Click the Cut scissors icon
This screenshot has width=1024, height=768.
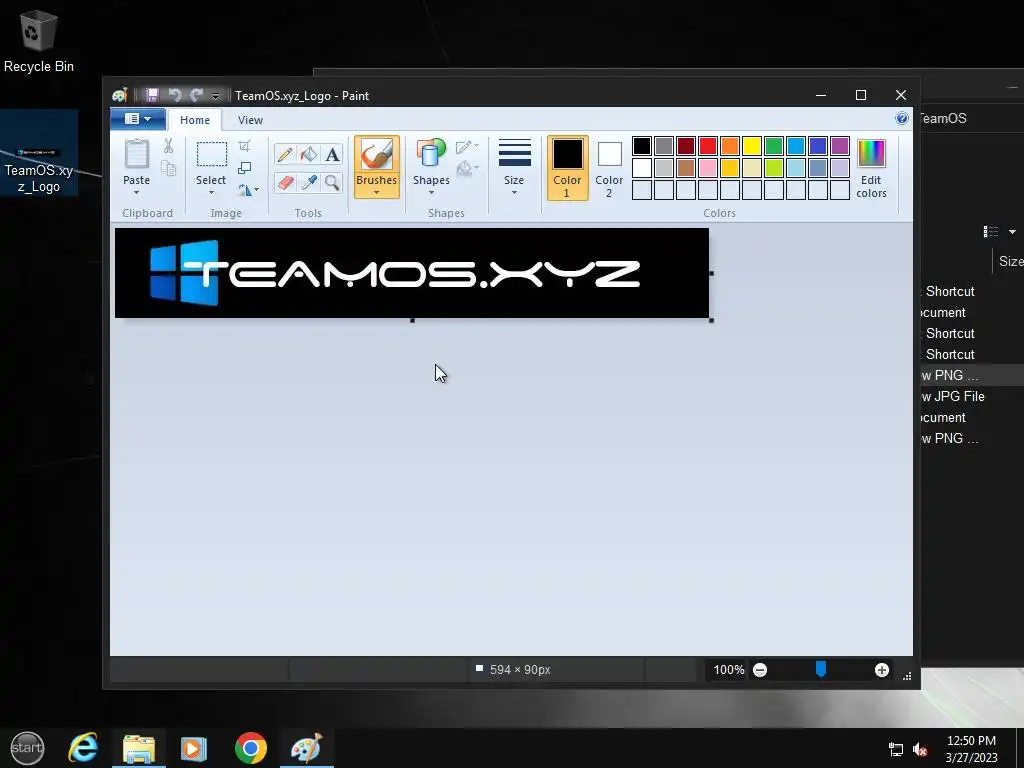pyautogui.click(x=168, y=146)
